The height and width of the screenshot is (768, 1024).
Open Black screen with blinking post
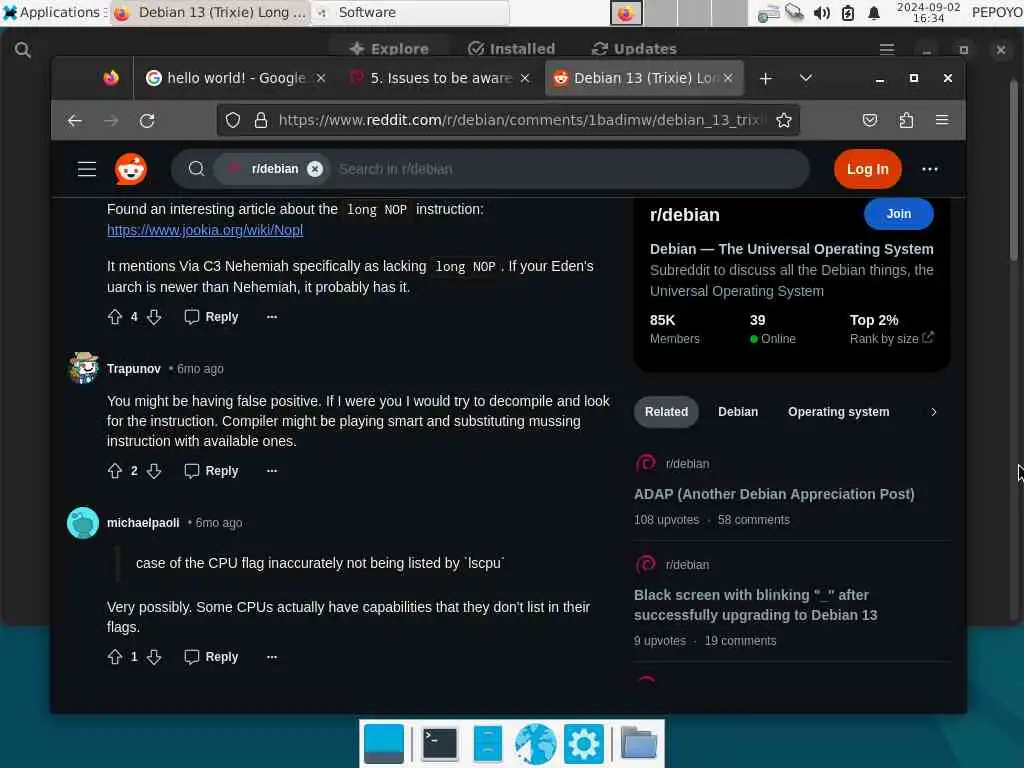point(756,605)
